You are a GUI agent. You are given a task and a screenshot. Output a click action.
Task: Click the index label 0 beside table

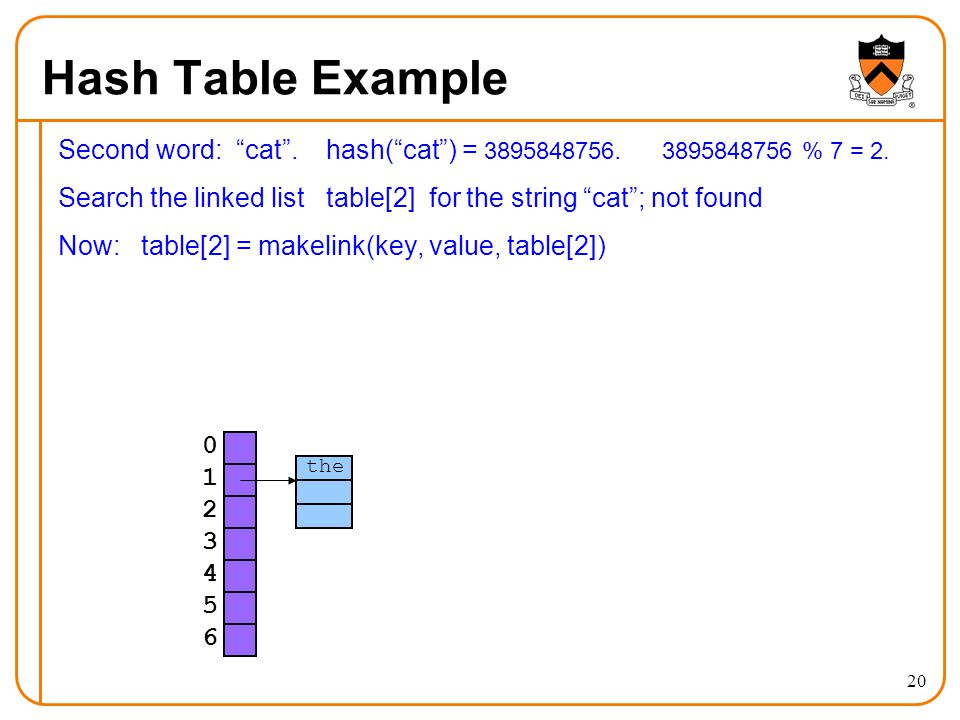(210, 445)
